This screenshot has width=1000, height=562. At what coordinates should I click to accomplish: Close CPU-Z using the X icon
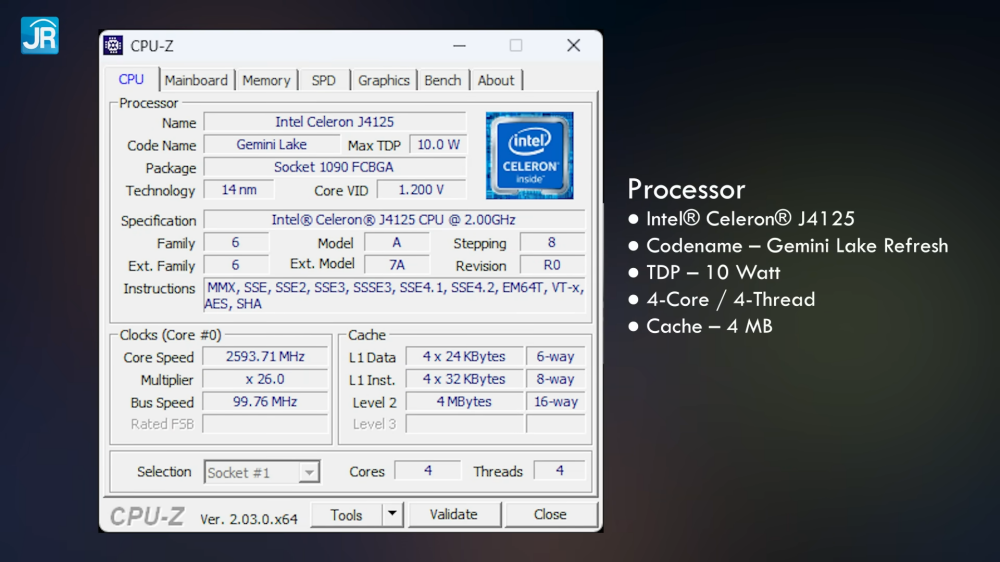573,46
